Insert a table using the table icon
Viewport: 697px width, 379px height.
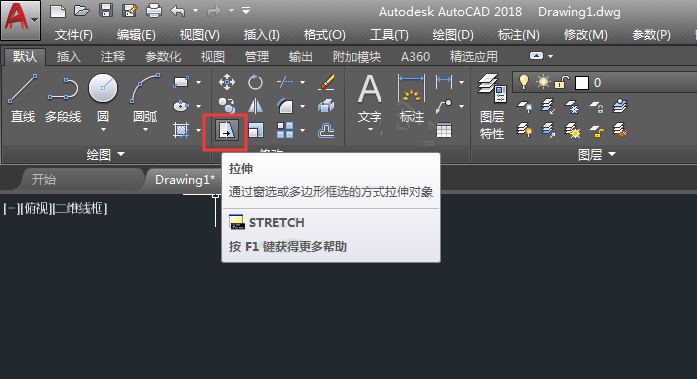(x=444, y=131)
